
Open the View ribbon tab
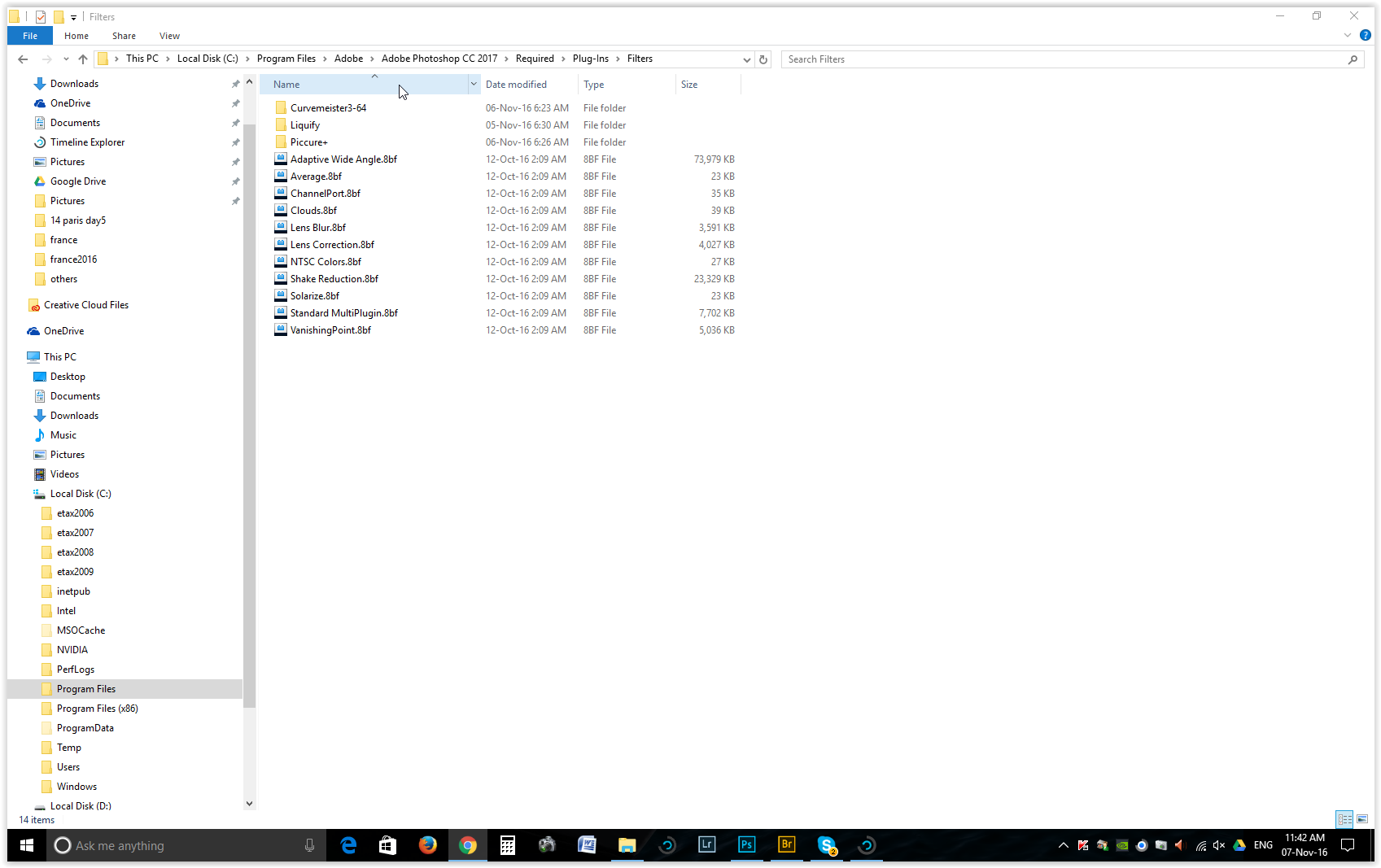coord(169,36)
